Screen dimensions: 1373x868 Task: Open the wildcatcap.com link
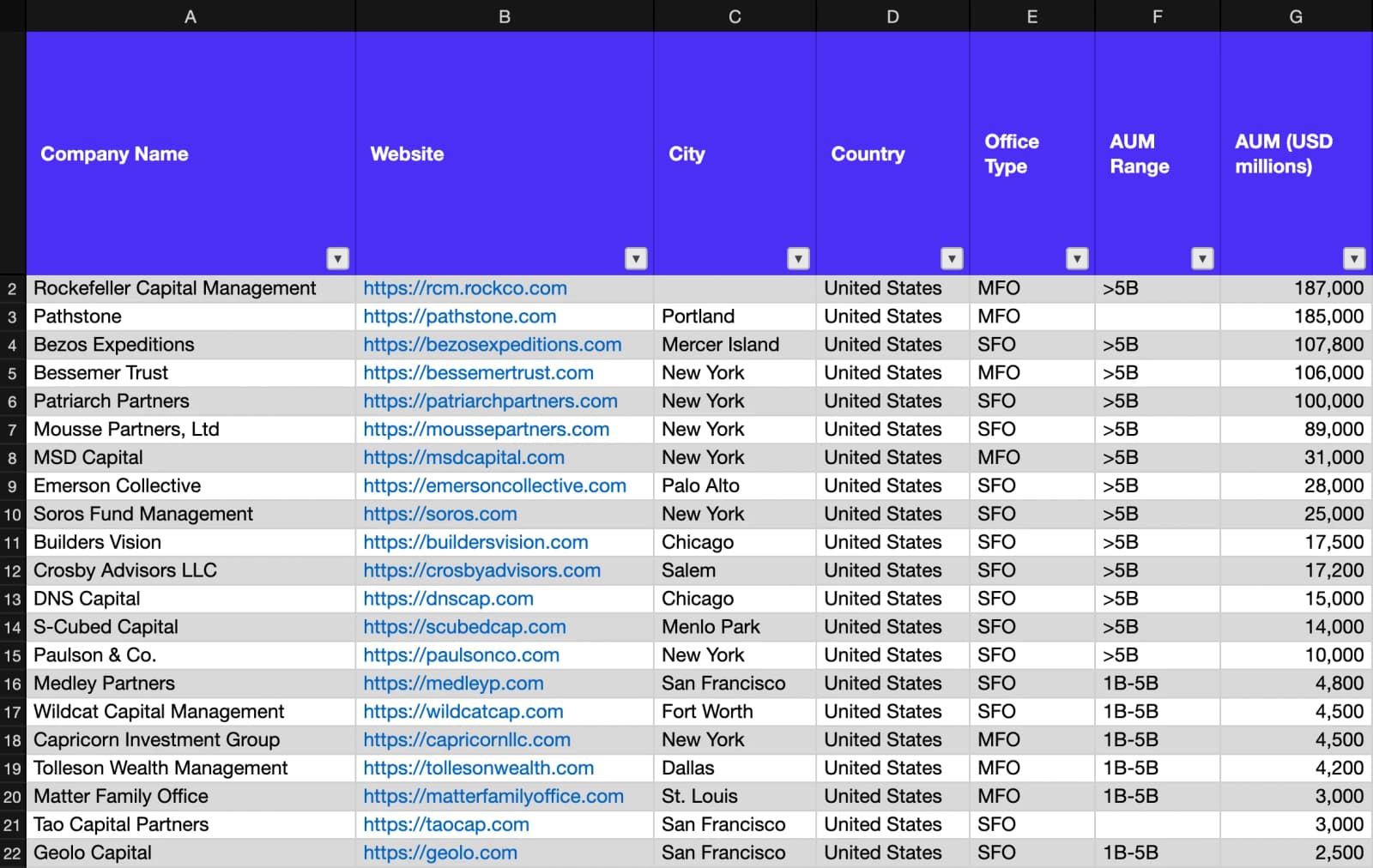(463, 712)
